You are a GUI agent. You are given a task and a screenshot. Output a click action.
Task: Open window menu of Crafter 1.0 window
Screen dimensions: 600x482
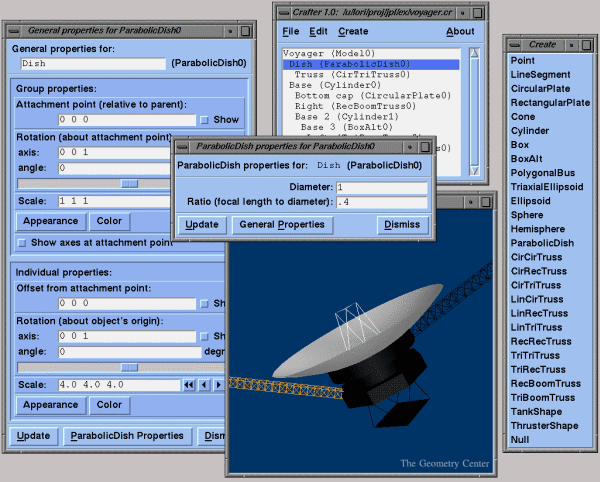pyautogui.click(x=284, y=11)
